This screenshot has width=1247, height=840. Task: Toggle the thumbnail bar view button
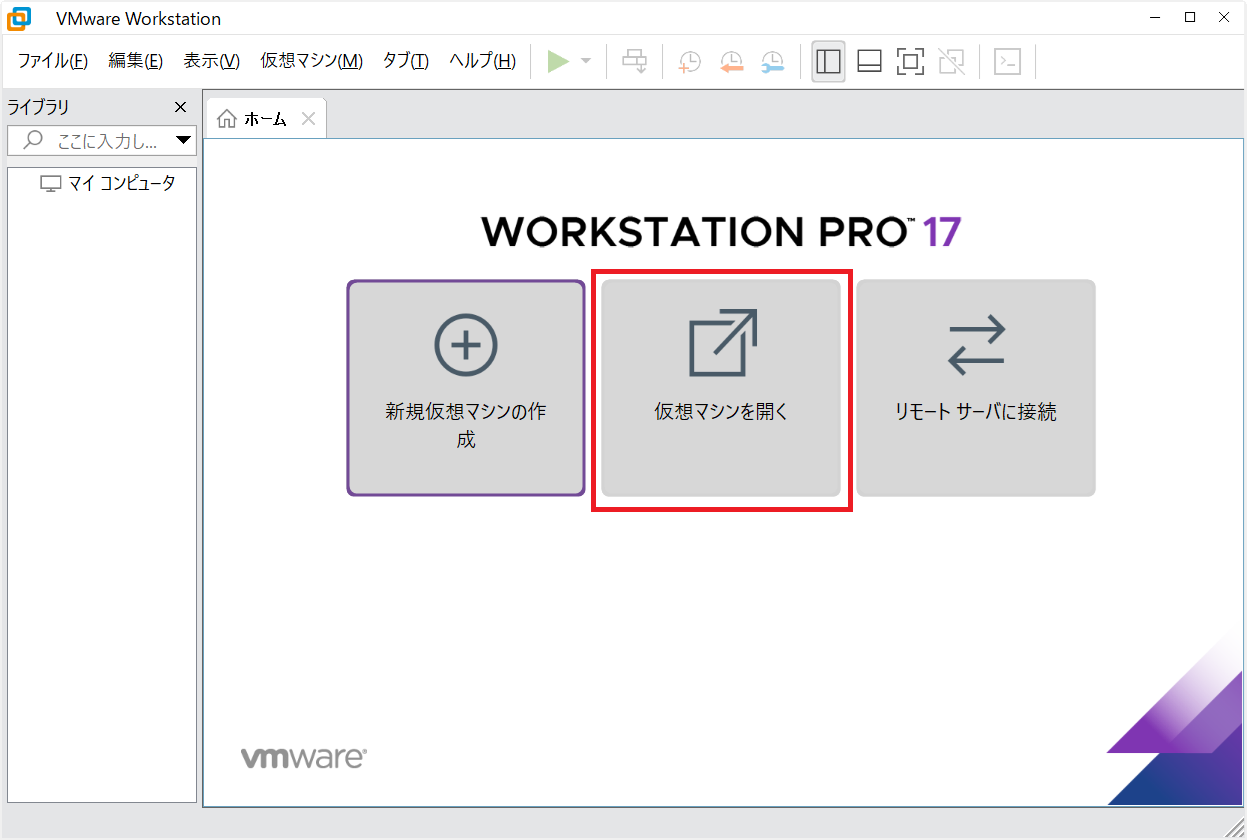point(869,62)
